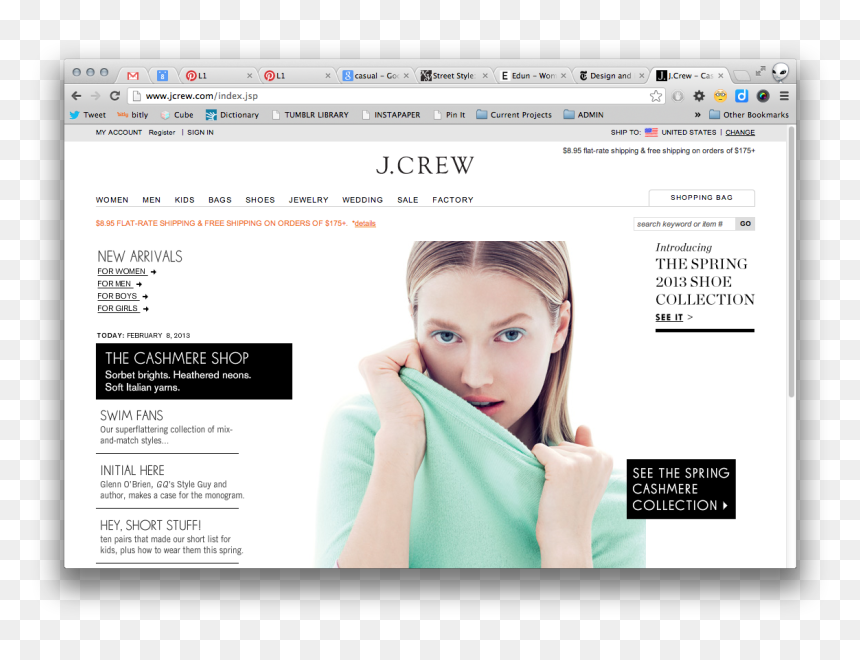Click the bitly bookmark
This screenshot has height=660, width=860.
click(133, 115)
